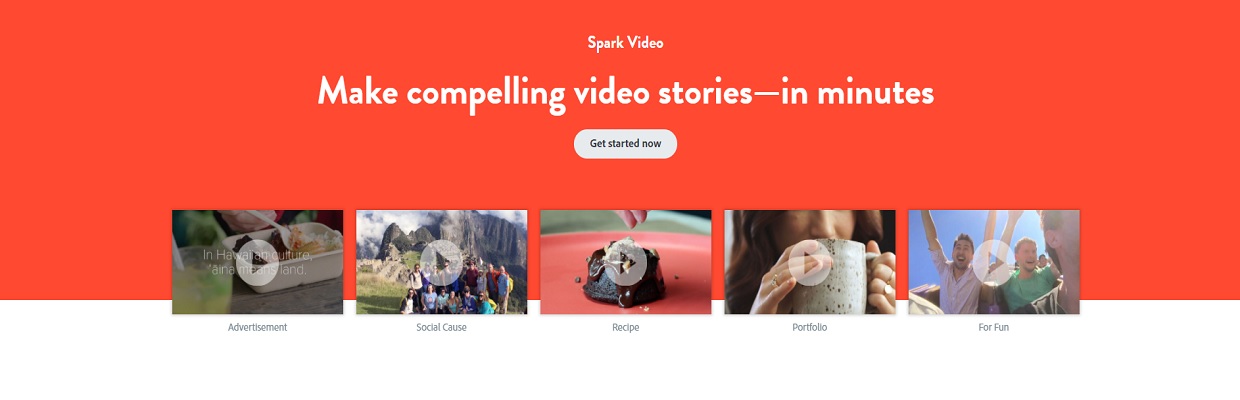The image size is (1240, 400).
Task: Open the Spark Video title heading
Action: tap(625, 43)
